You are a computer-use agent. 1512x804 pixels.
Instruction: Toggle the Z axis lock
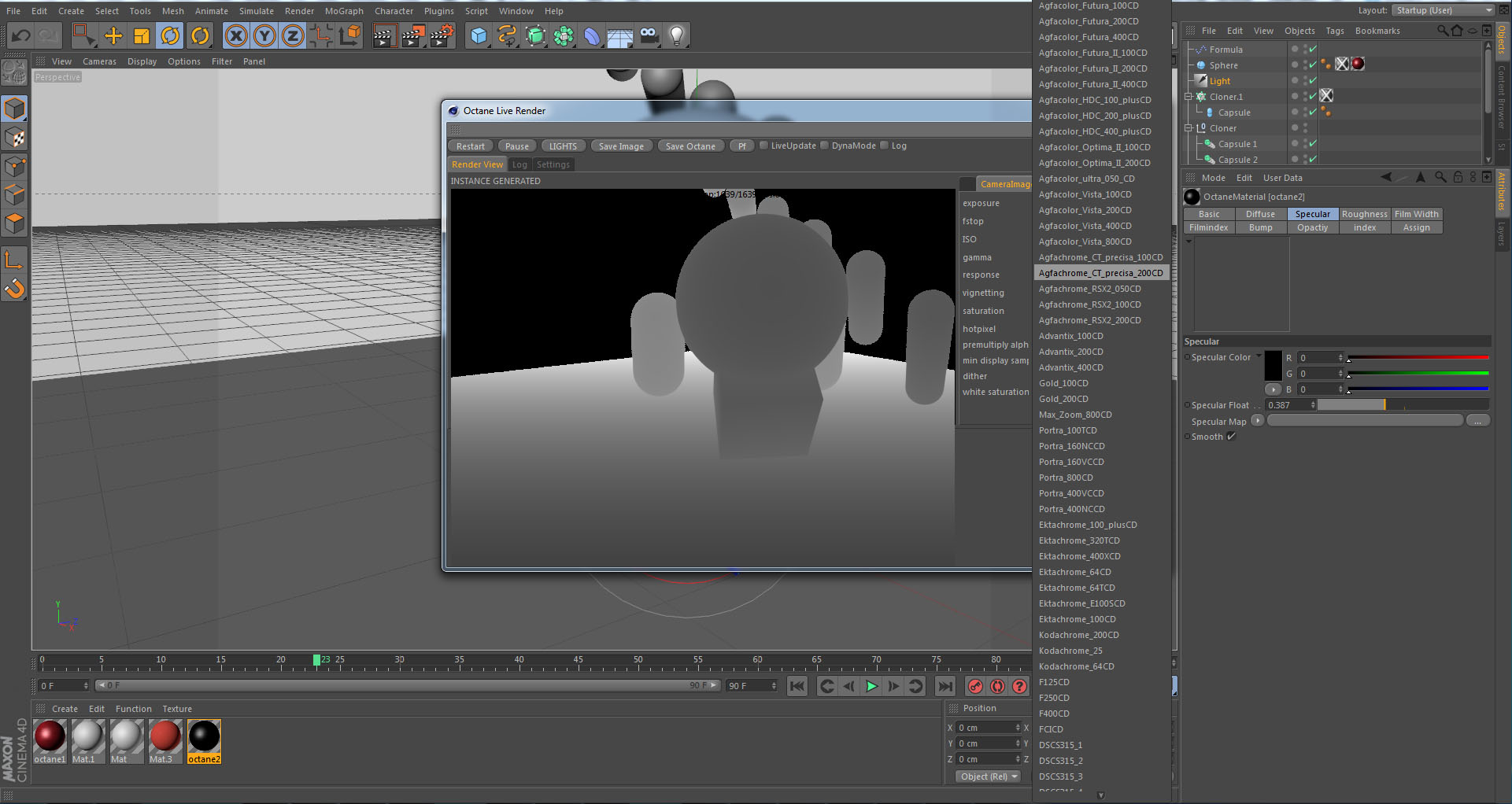(x=293, y=35)
